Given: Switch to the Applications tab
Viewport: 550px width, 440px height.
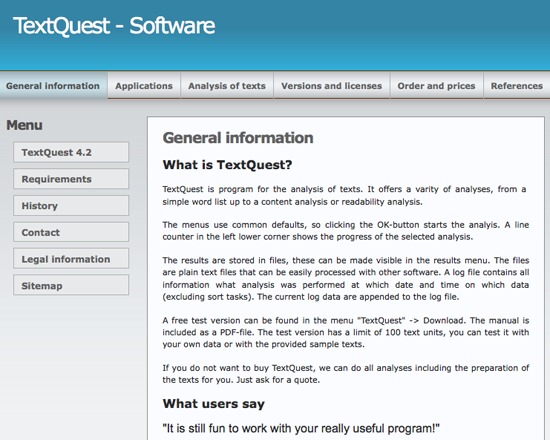Looking at the screenshot, I should pyautogui.click(x=144, y=86).
